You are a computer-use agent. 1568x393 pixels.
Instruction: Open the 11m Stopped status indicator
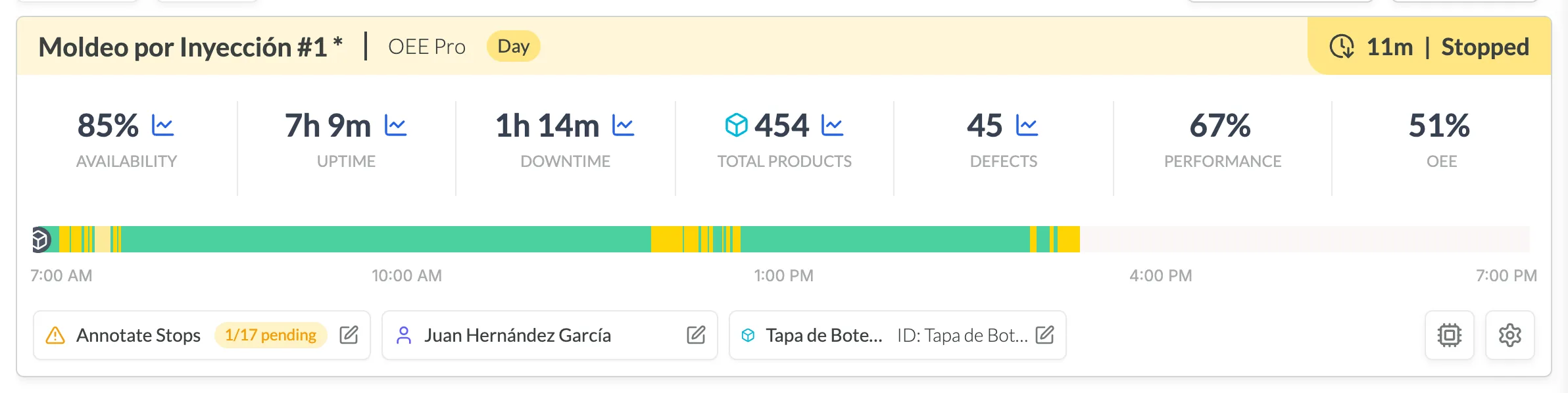click(x=1429, y=47)
